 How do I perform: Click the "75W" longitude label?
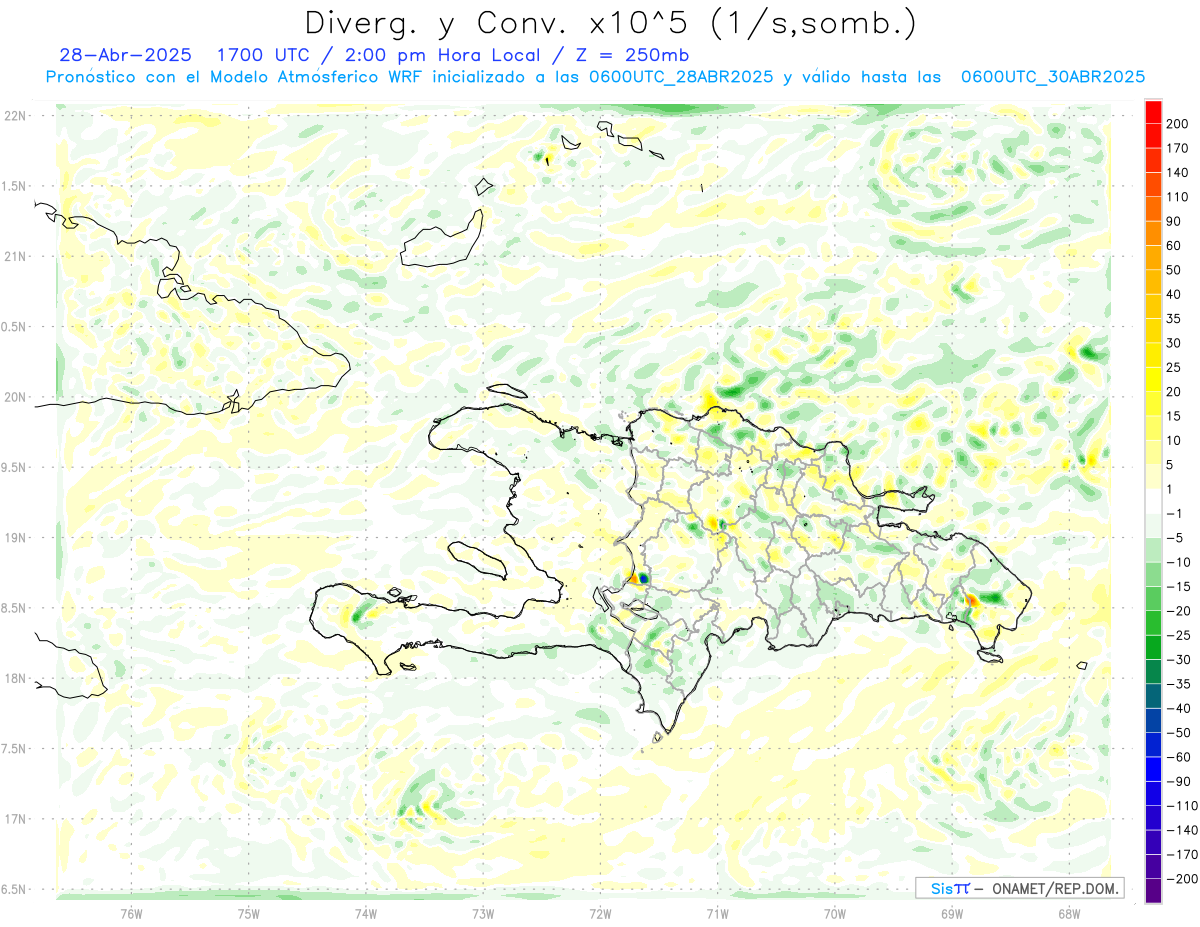(x=249, y=913)
